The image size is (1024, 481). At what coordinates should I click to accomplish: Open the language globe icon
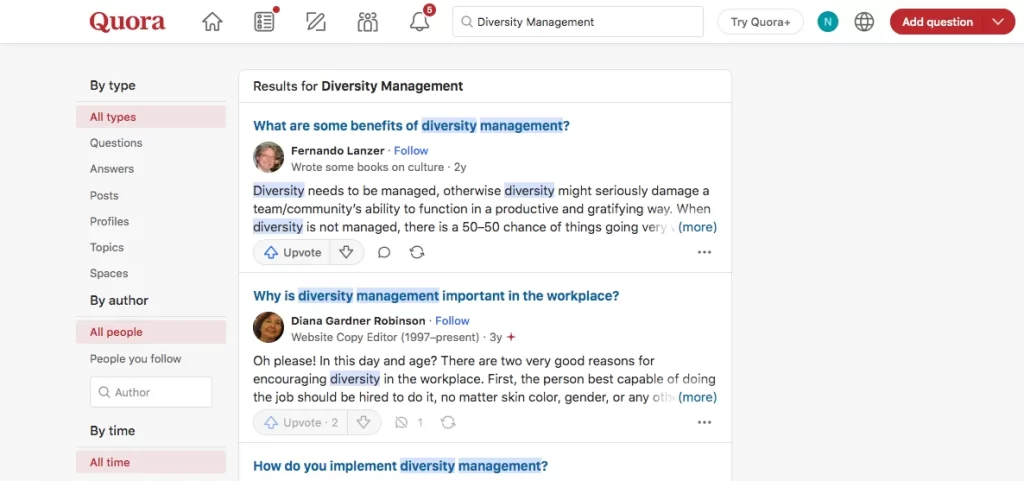[x=864, y=22]
